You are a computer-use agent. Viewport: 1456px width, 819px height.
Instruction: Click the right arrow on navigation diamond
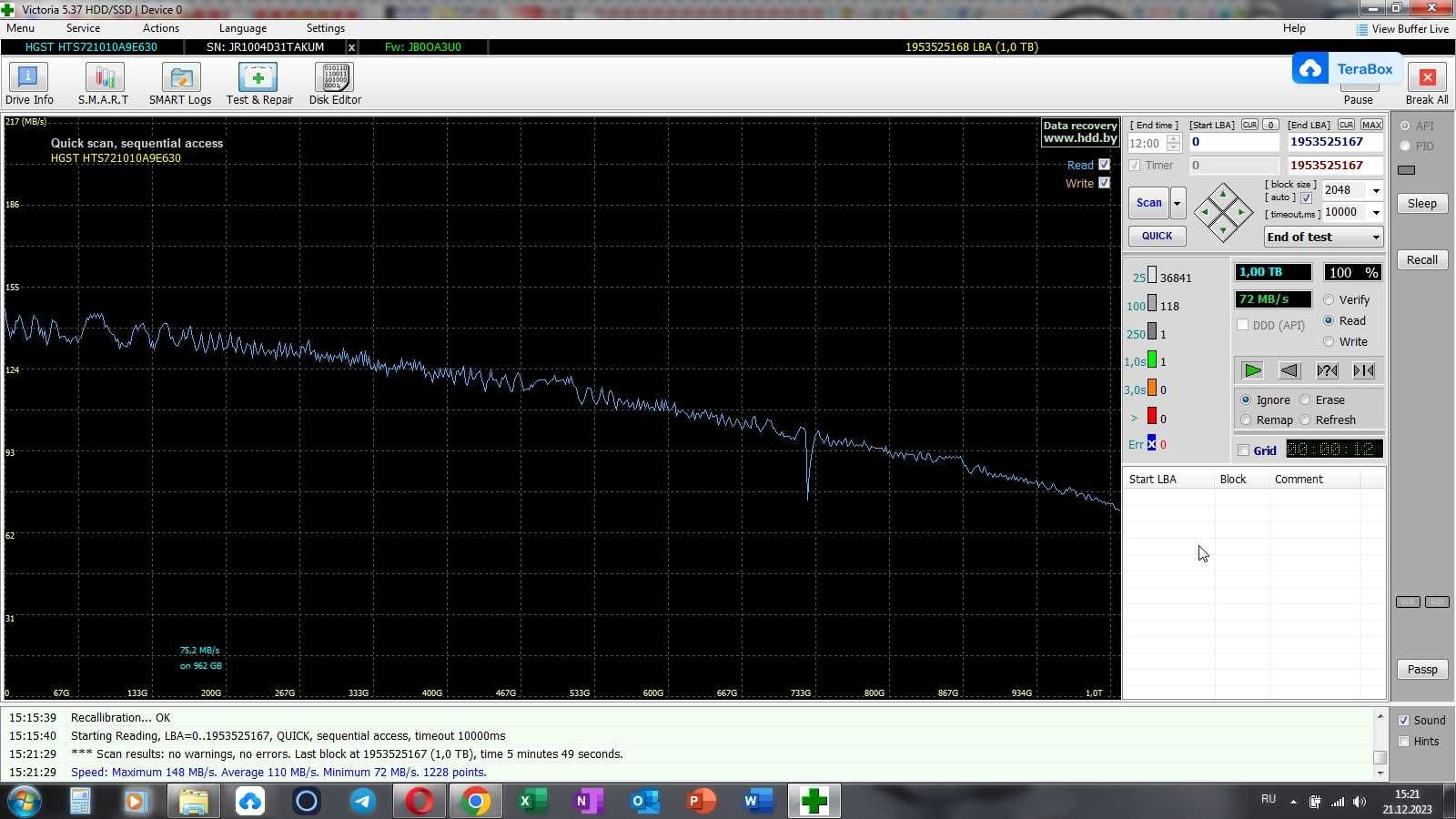click(1241, 212)
